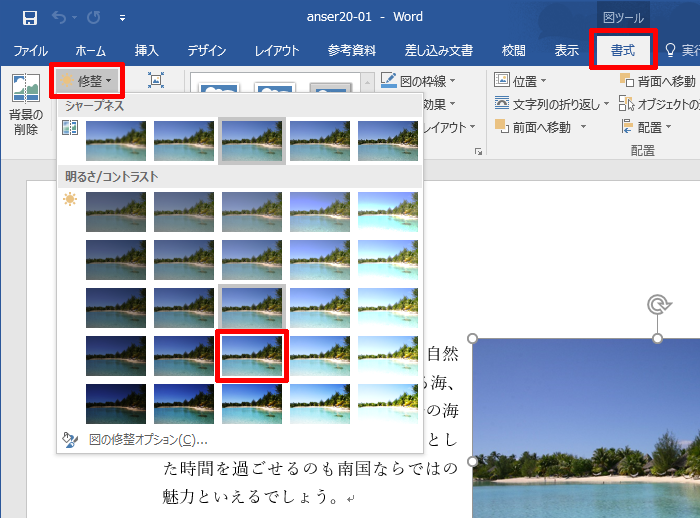The image size is (700, 518).
Task: Open 文字列の折り返し wrap text dropdown
Action: [x=552, y=104]
